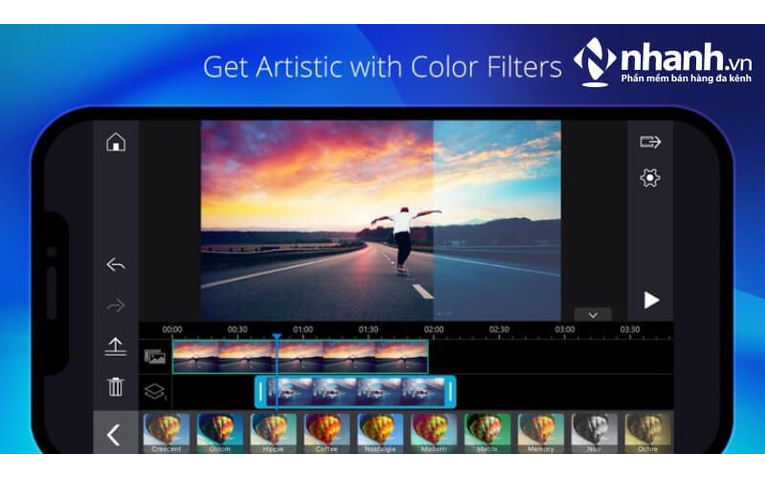The width and height of the screenshot is (765, 478).
Task: Click the skateboarder in the video preview
Action: [x=404, y=241]
